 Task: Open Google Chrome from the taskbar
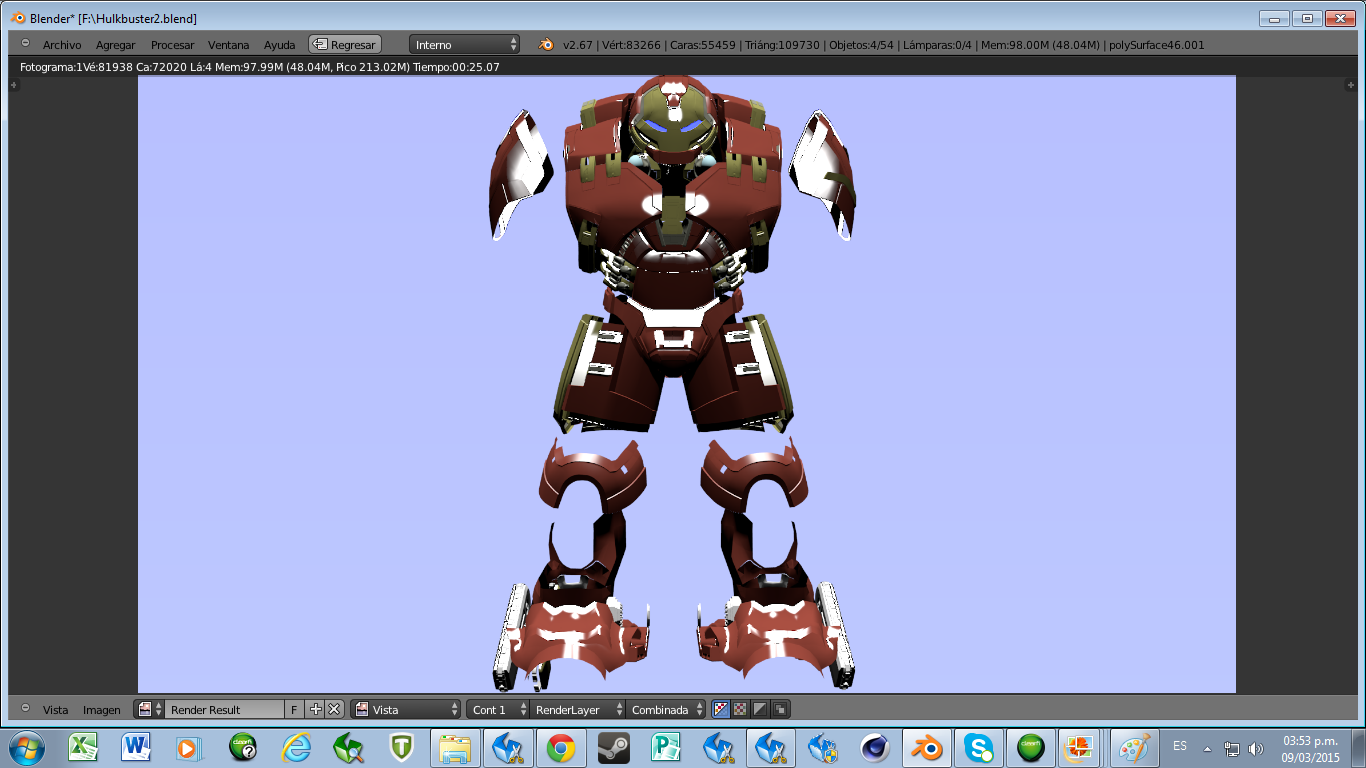[561, 747]
